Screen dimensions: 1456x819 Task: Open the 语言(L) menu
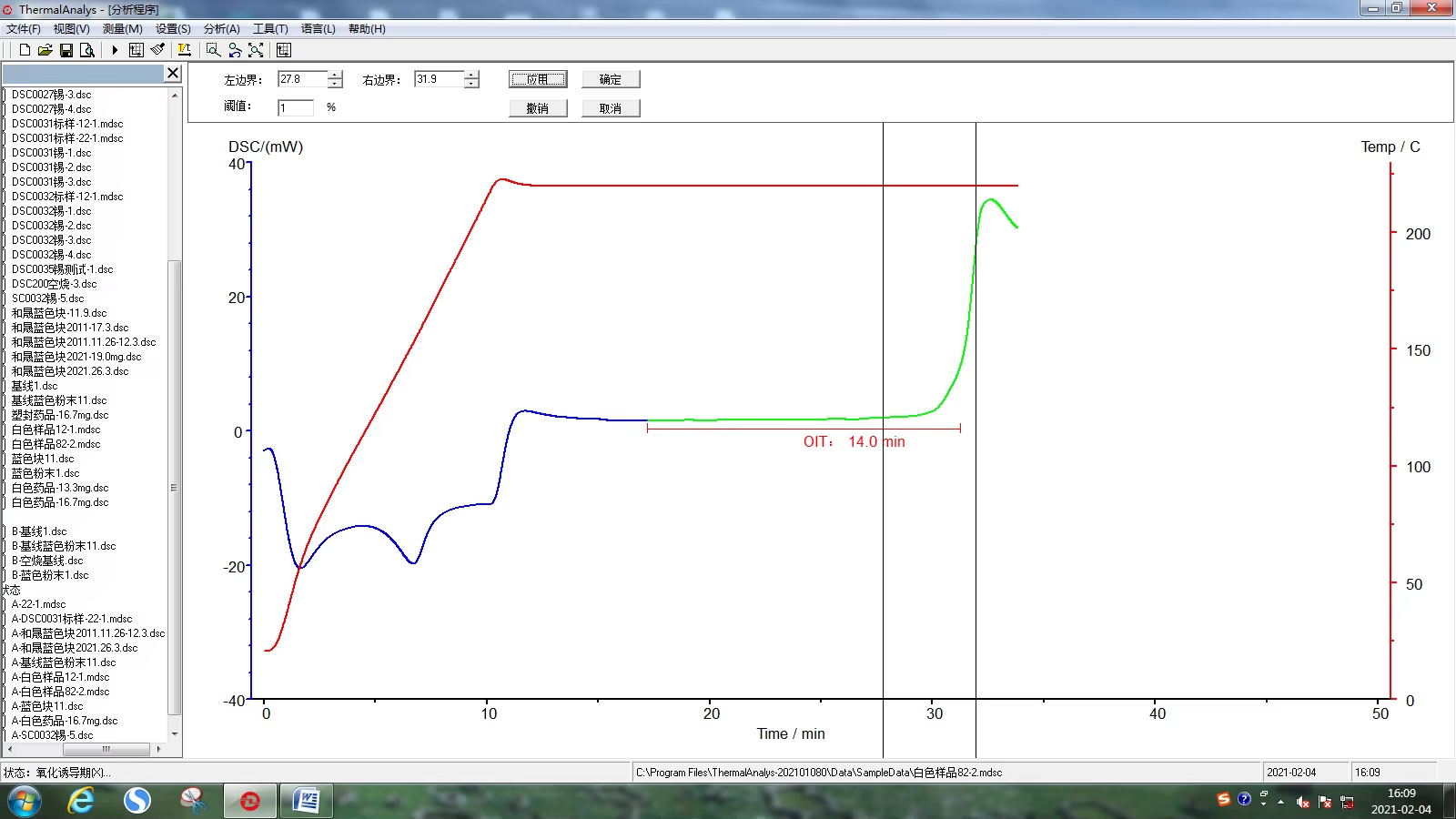pyautogui.click(x=318, y=29)
